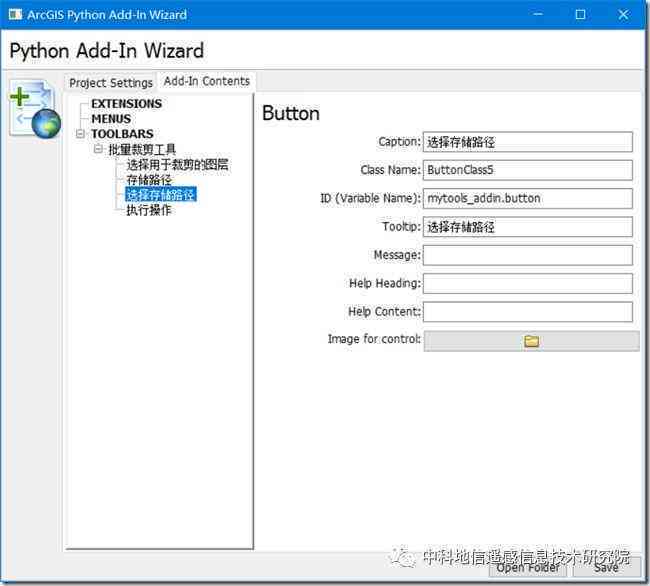
Task: Select EXTENSIONS in the tree
Action: 126,104
